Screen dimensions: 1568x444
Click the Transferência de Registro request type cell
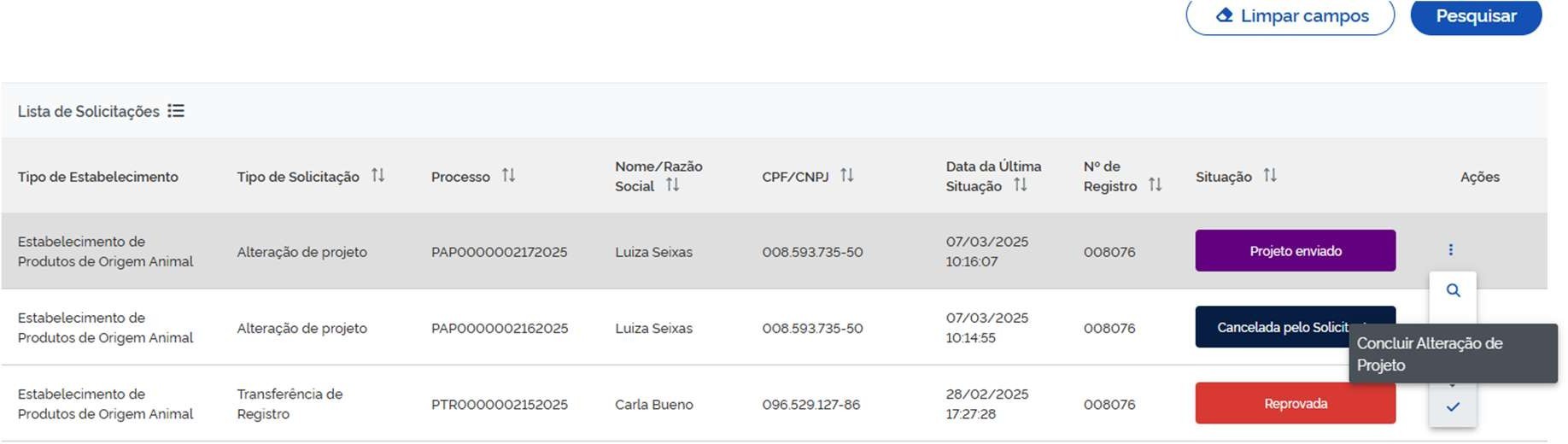pos(290,404)
